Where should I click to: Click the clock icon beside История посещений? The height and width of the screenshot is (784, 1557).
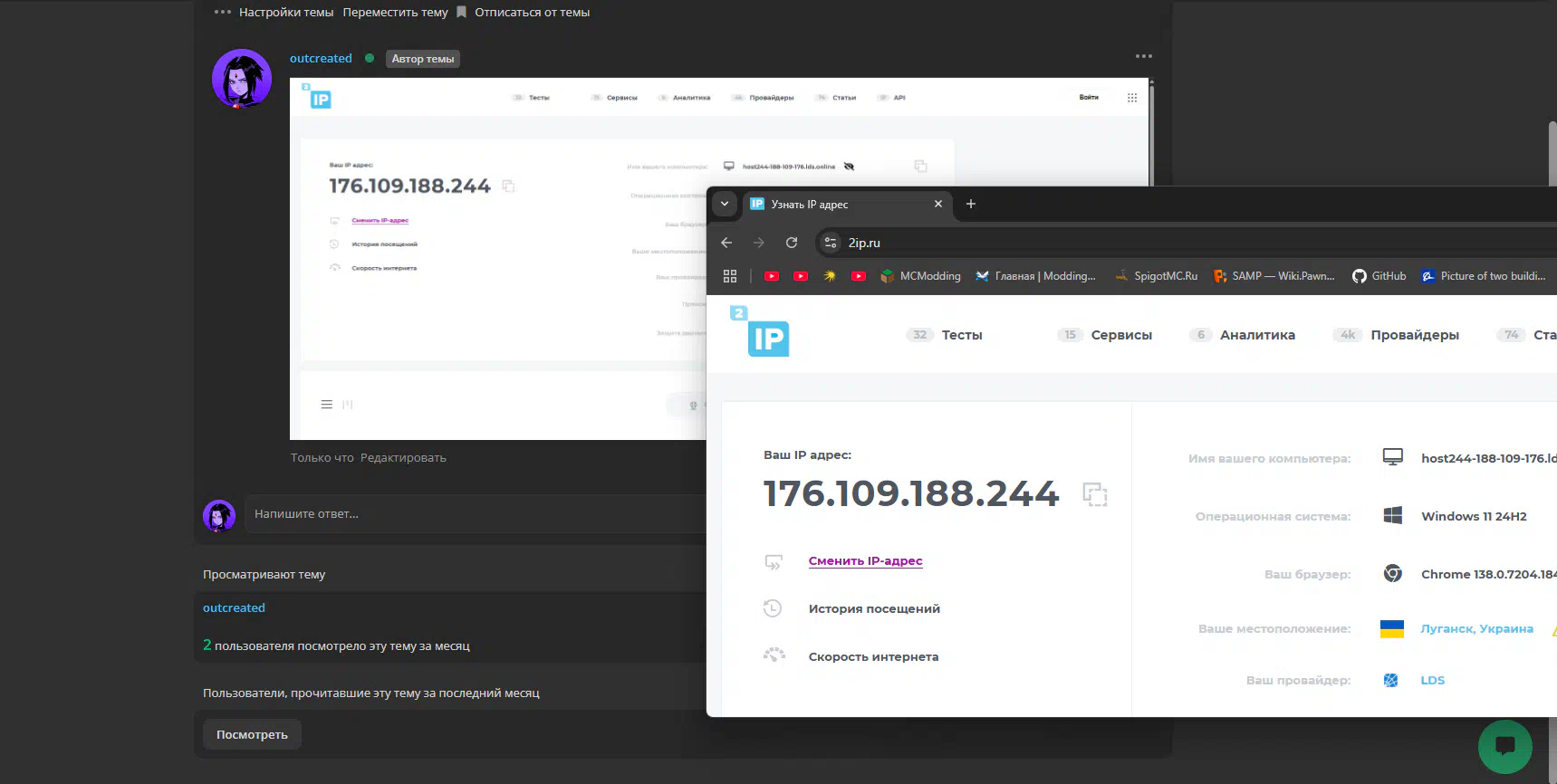pyautogui.click(x=773, y=608)
